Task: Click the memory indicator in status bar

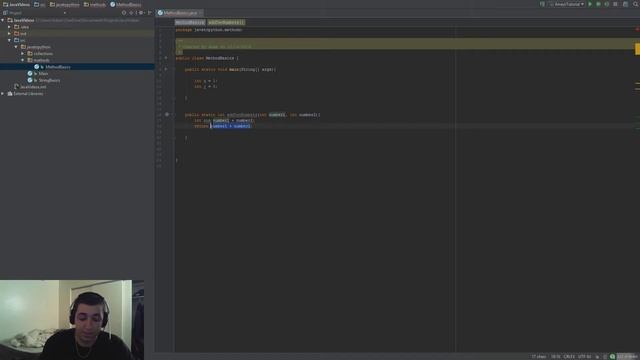Action: 627,357
